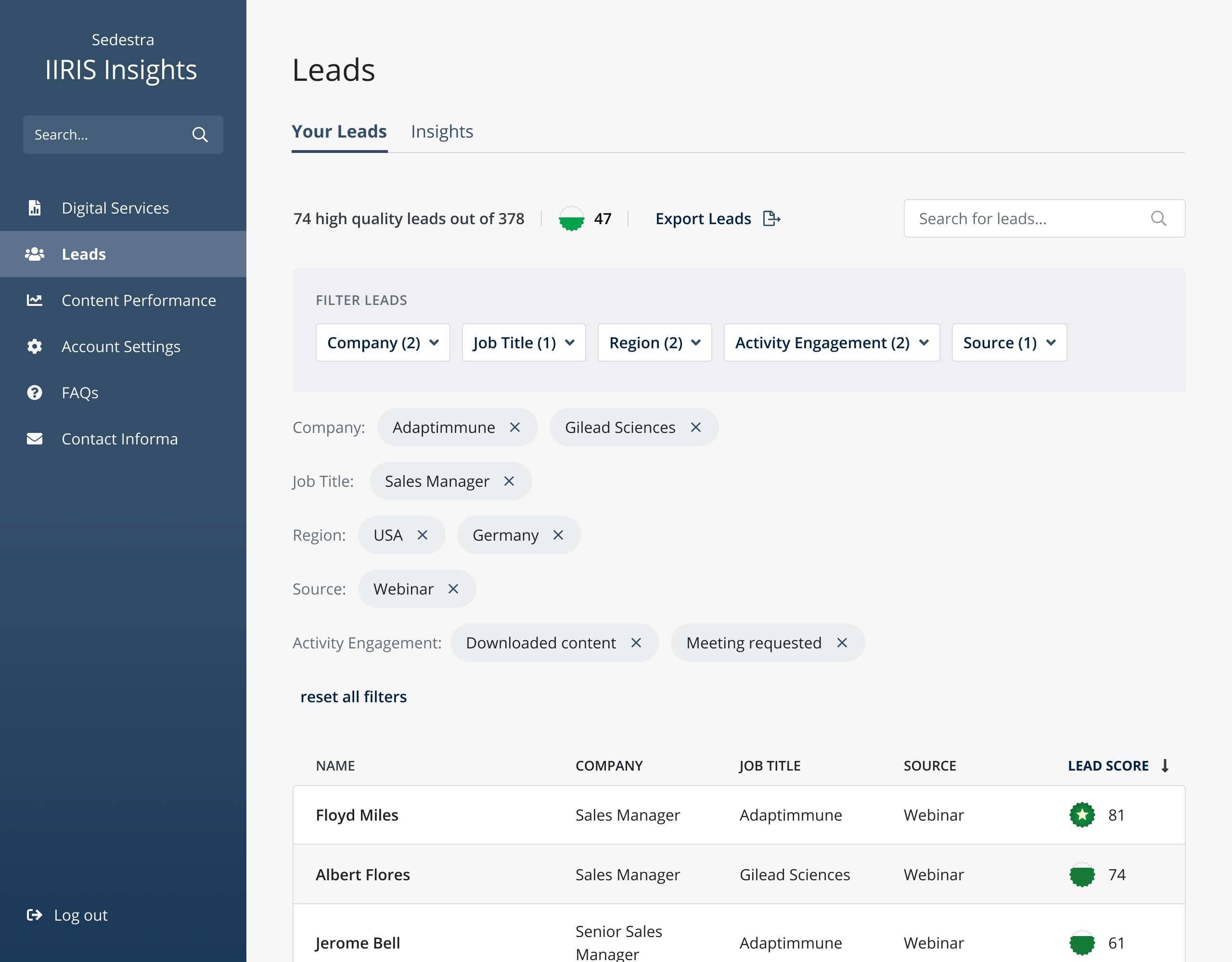
Task: Click the export icon beside Export Leads
Action: point(771,218)
